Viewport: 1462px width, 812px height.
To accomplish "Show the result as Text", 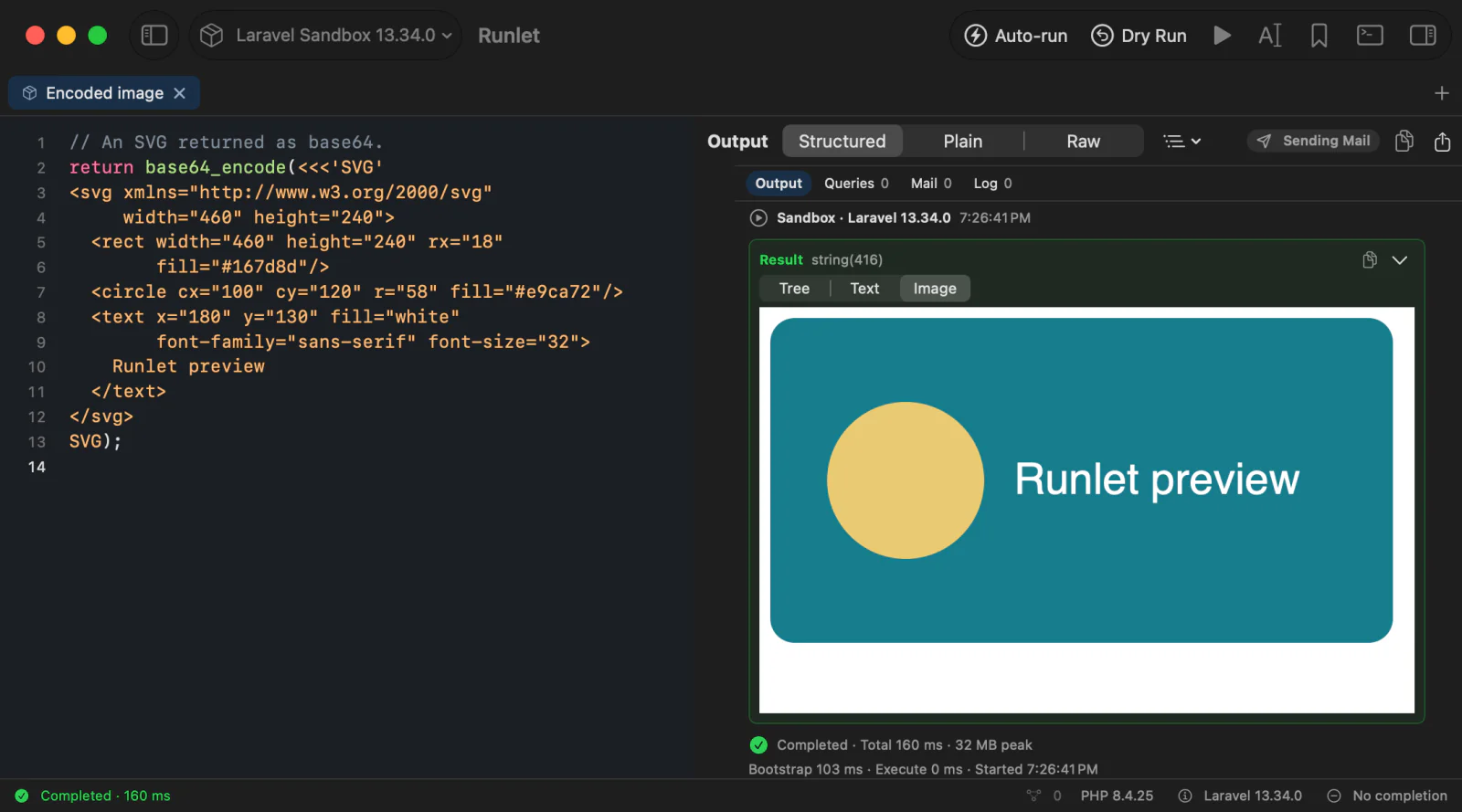I will click(x=864, y=289).
